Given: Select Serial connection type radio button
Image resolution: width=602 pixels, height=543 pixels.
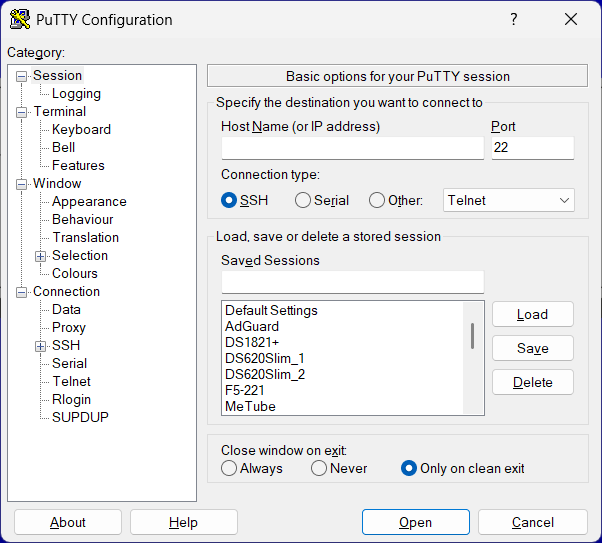Looking at the screenshot, I should (x=303, y=200).
